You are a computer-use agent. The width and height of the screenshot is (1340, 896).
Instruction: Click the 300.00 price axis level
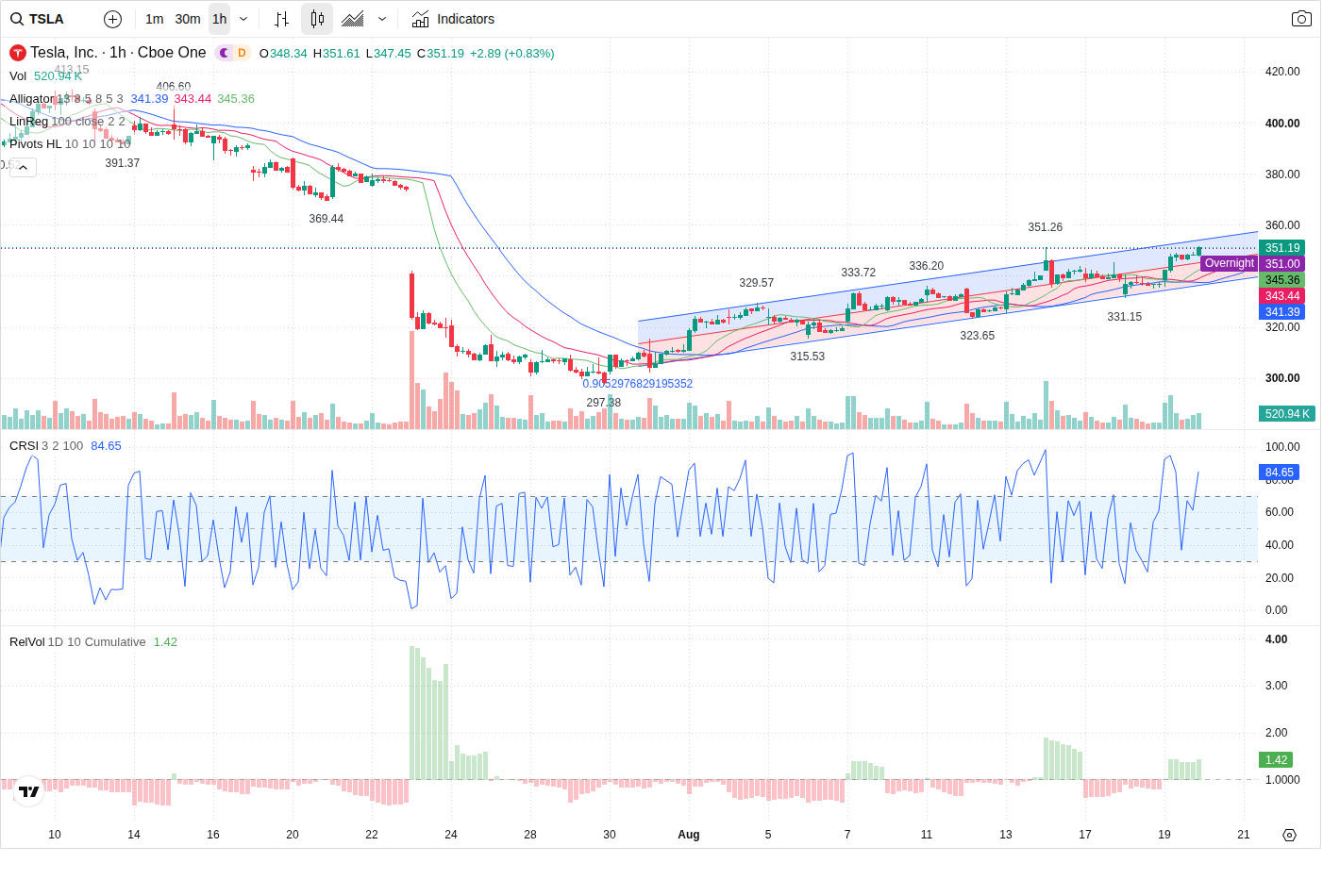1282,378
